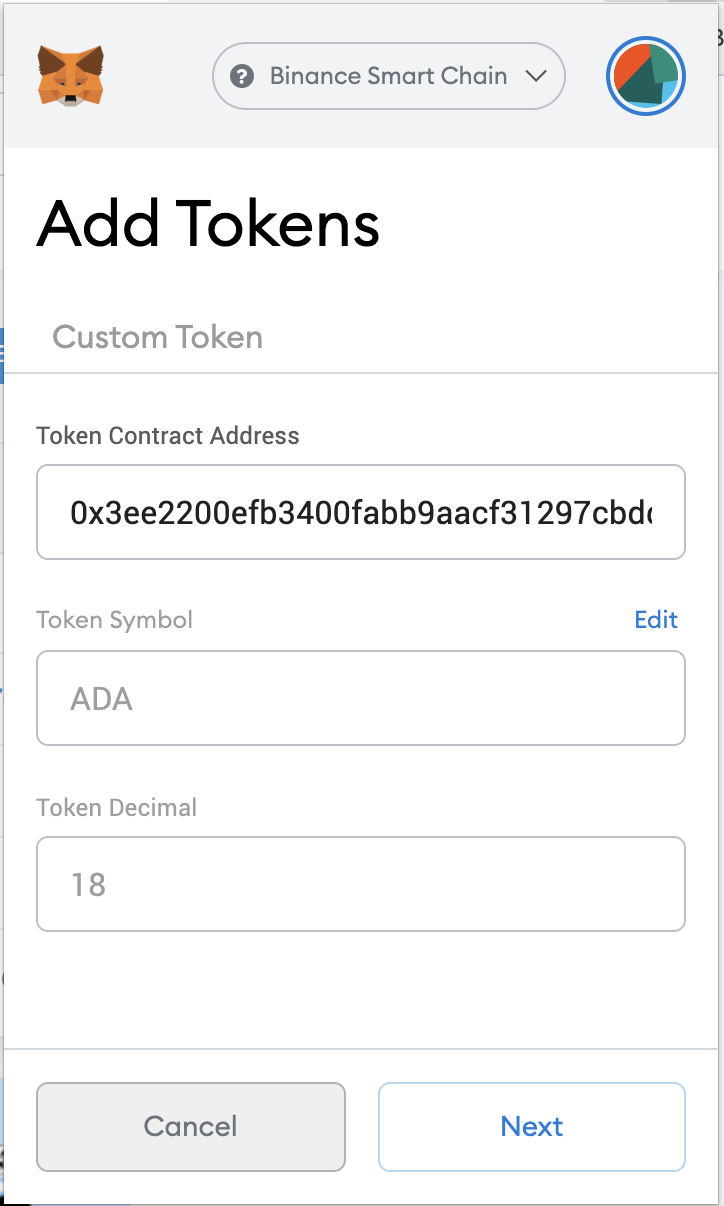The width and height of the screenshot is (724, 1206).
Task: Focus the Token Contract Address field
Action: pyautogui.click(x=360, y=512)
